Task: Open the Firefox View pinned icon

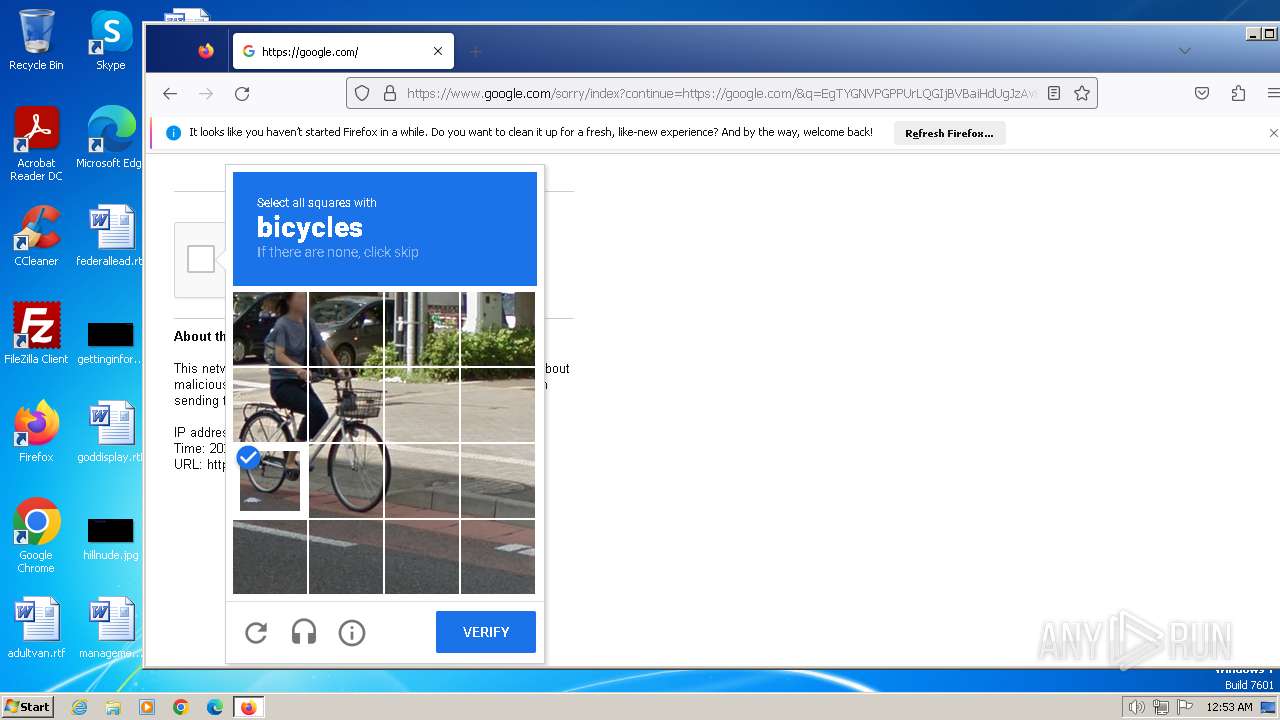Action: [206, 51]
